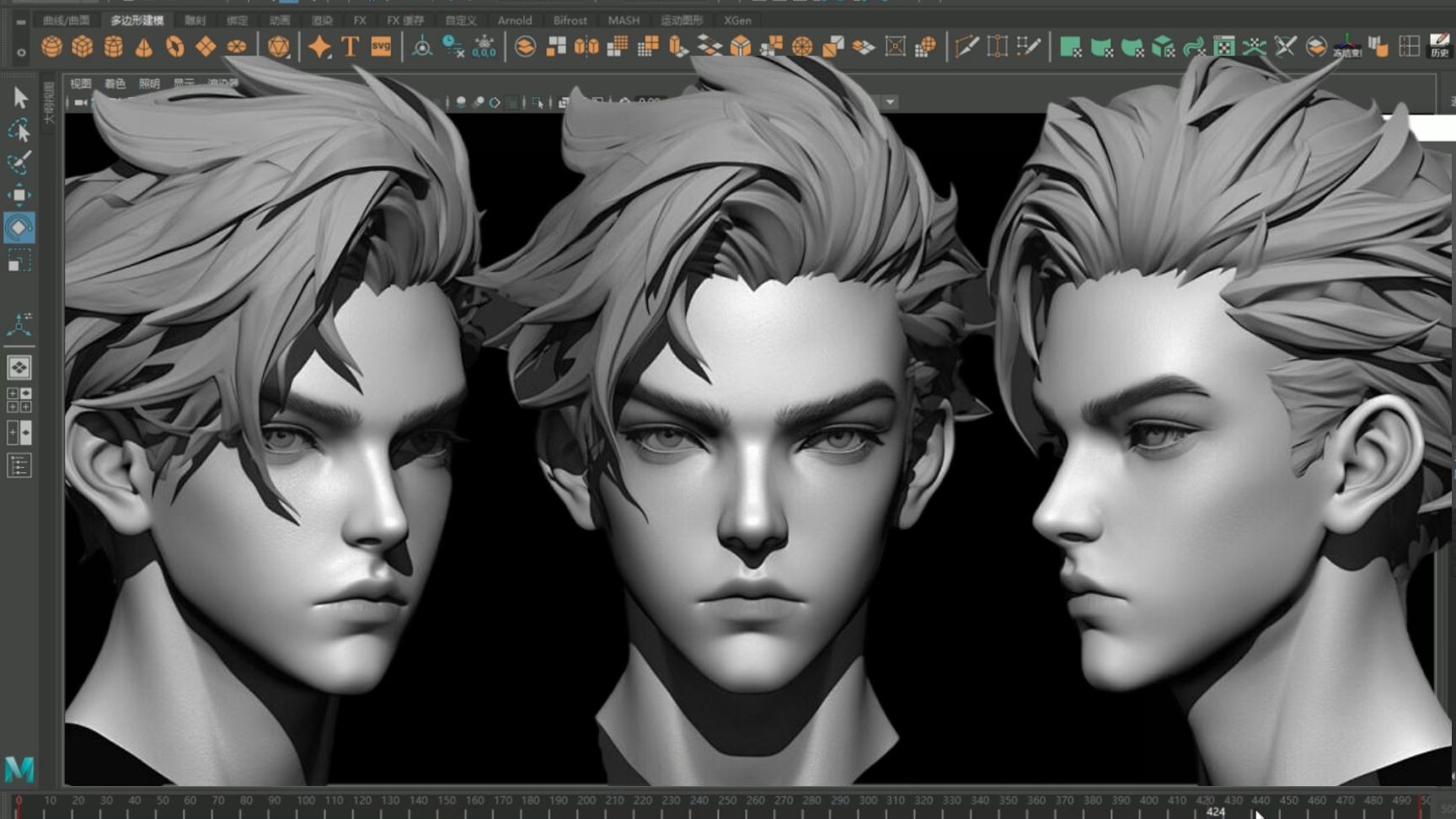Open the platonic solid shelf icon
Image resolution: width=1456 pixels, height=819 pixels.
[x=278, y=46]
